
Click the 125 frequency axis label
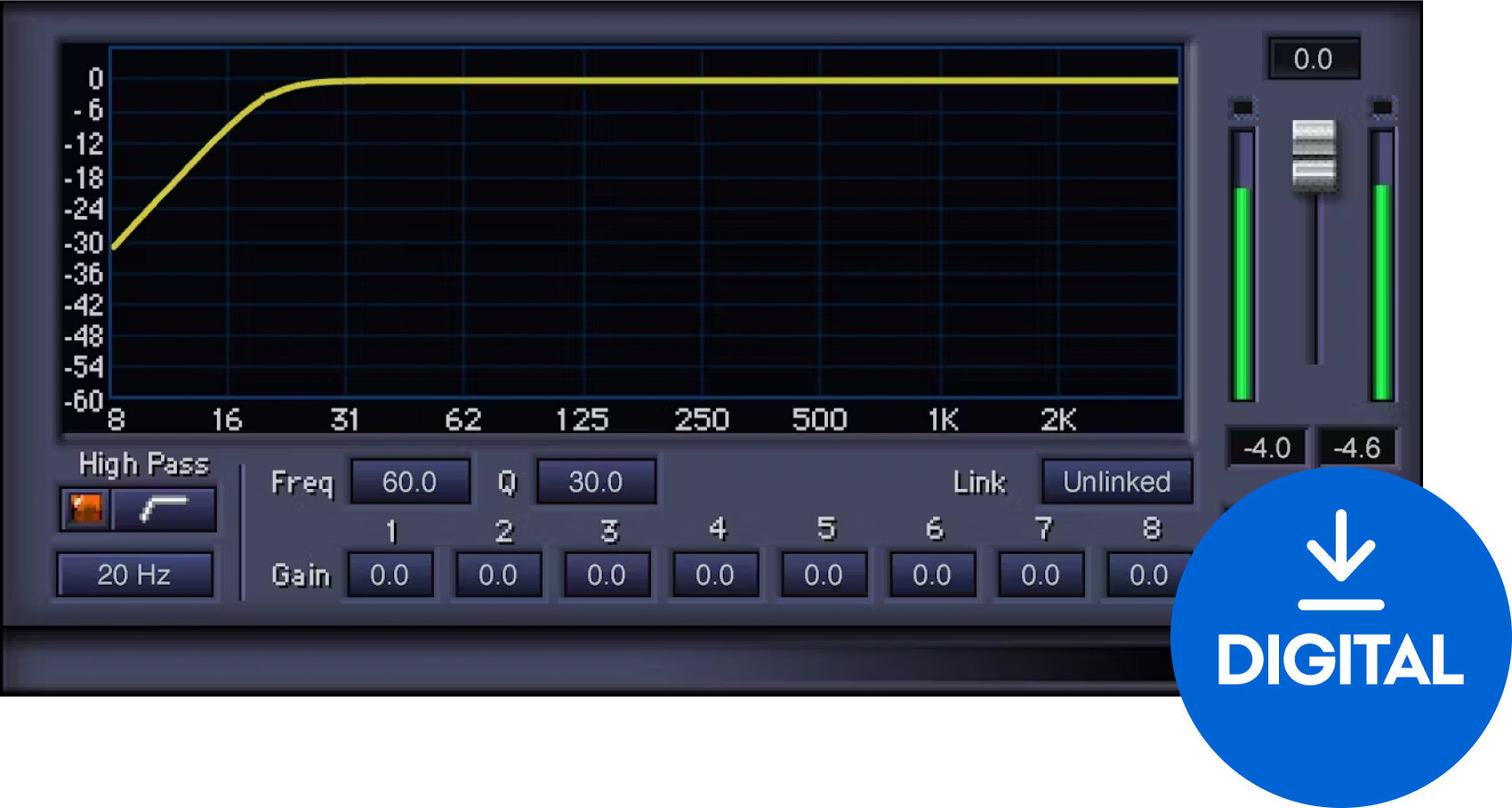click(582, 420)
